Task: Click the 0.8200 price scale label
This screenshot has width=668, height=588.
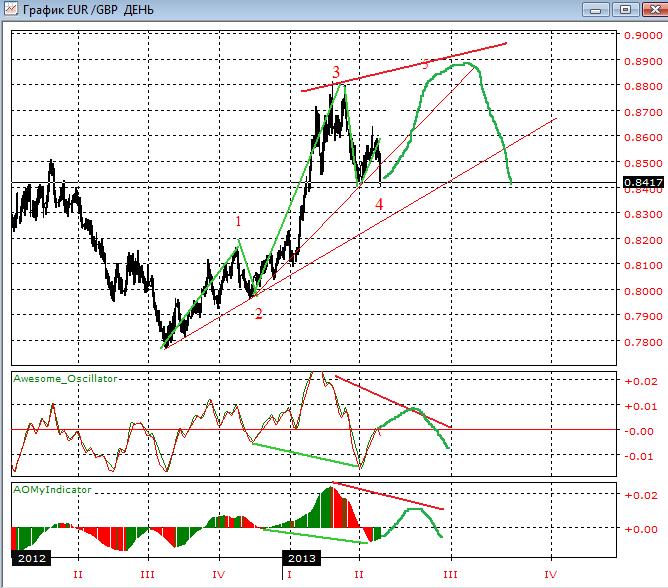Action: [x=643, y=240]
